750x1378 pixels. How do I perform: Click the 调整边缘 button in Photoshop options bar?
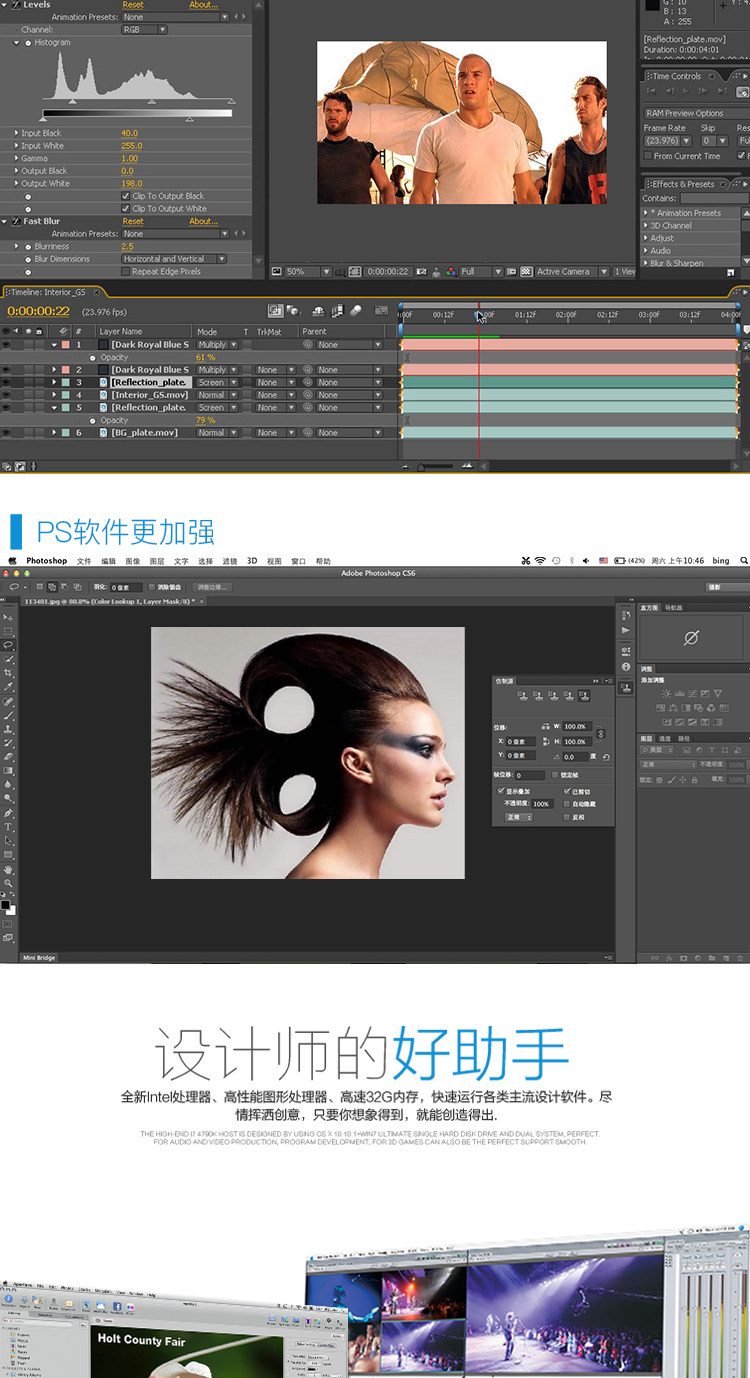(213, 587)
